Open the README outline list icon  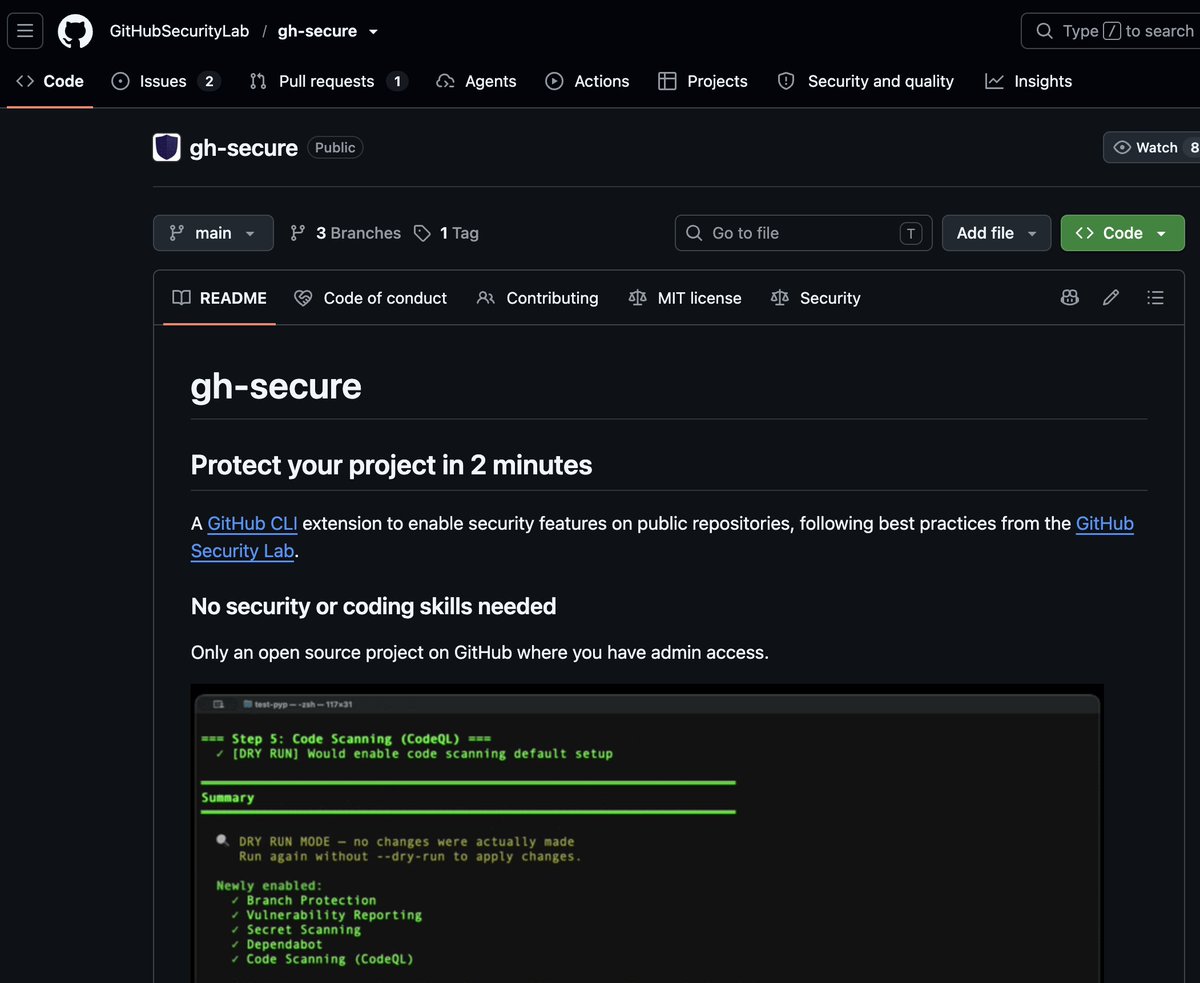coord(1155,298)
